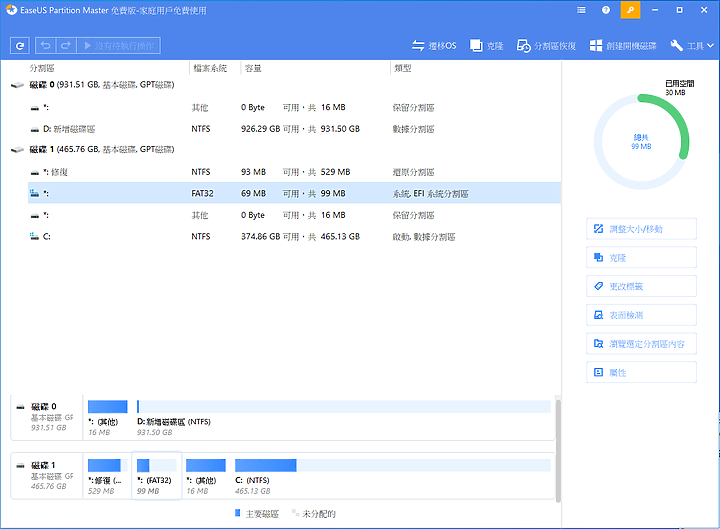This screenshot has height=529, width=720.
Task: Click Properties (屬性) button in side panel
Action: 641,372
